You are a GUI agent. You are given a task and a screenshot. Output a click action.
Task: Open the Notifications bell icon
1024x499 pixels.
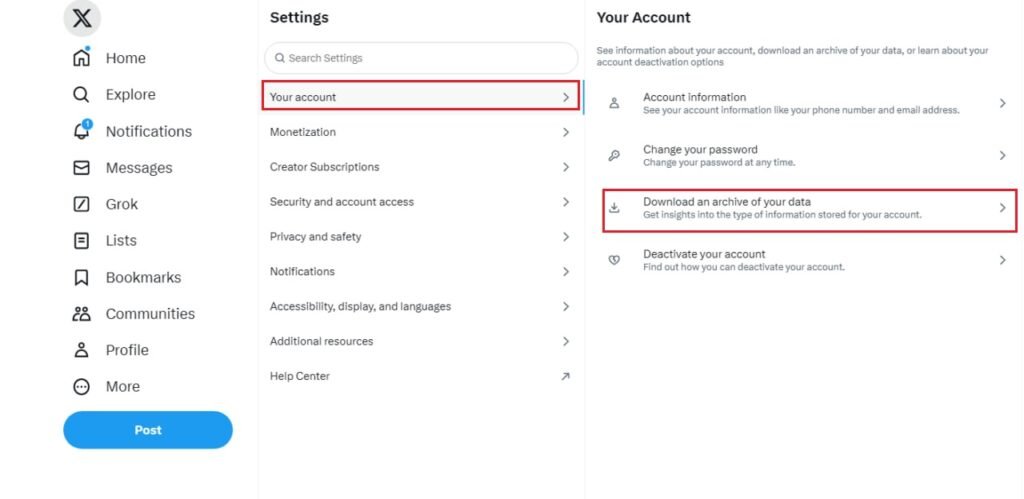tap(82, 131)
